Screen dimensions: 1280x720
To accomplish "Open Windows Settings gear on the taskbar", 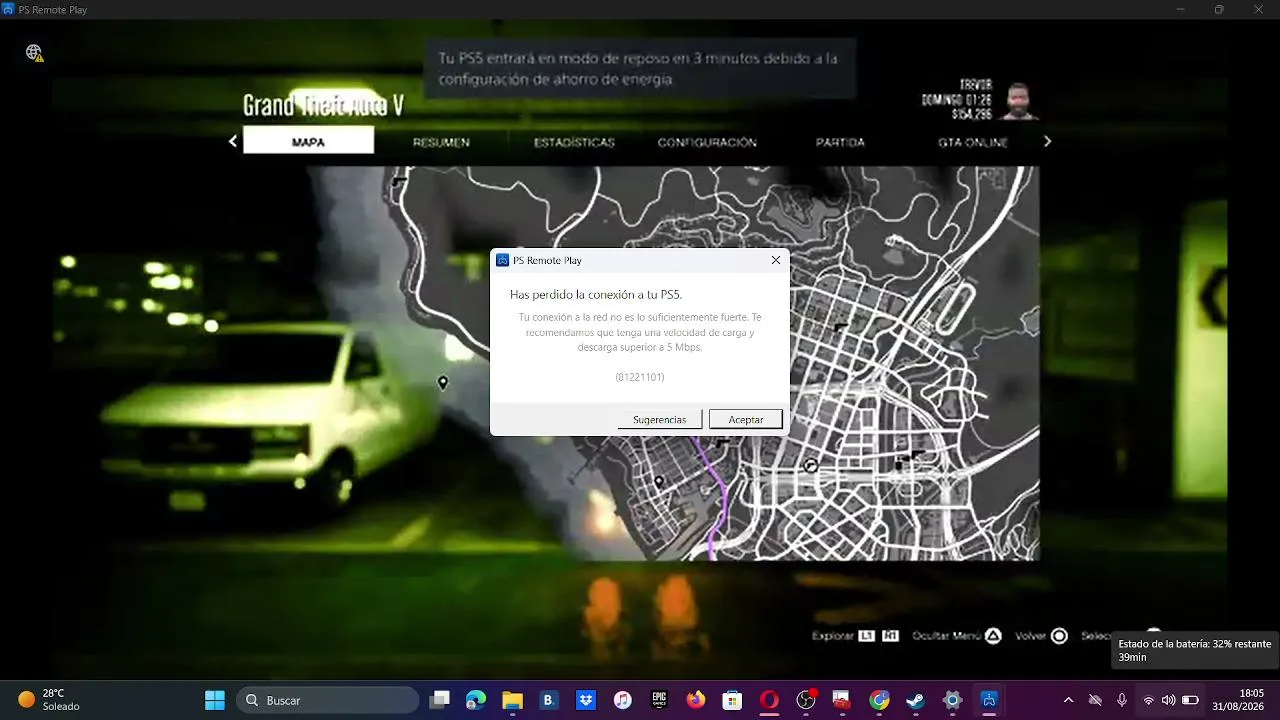I will (x=953, y=700).
